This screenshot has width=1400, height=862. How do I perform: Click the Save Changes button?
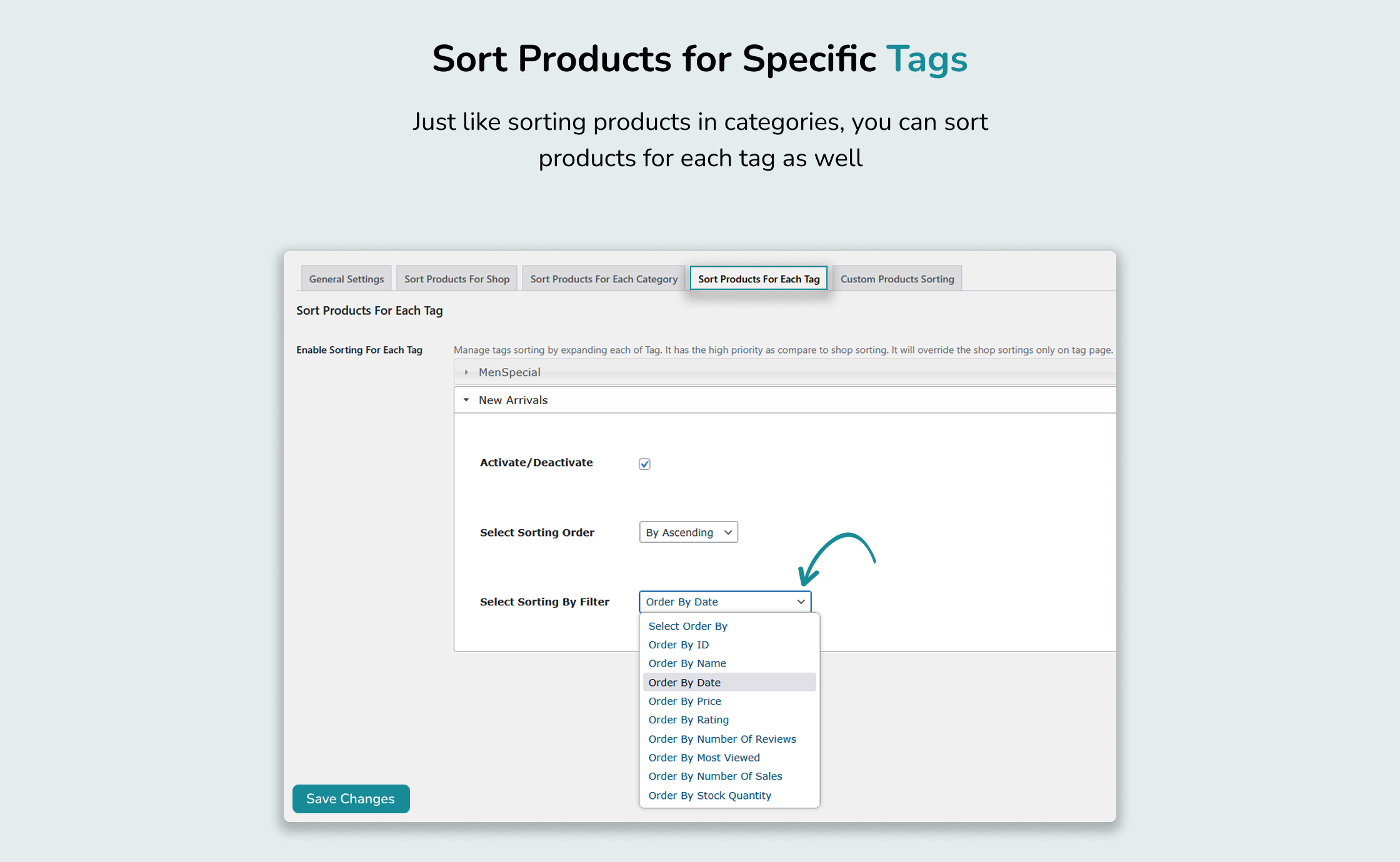click(x=351, y=798)
